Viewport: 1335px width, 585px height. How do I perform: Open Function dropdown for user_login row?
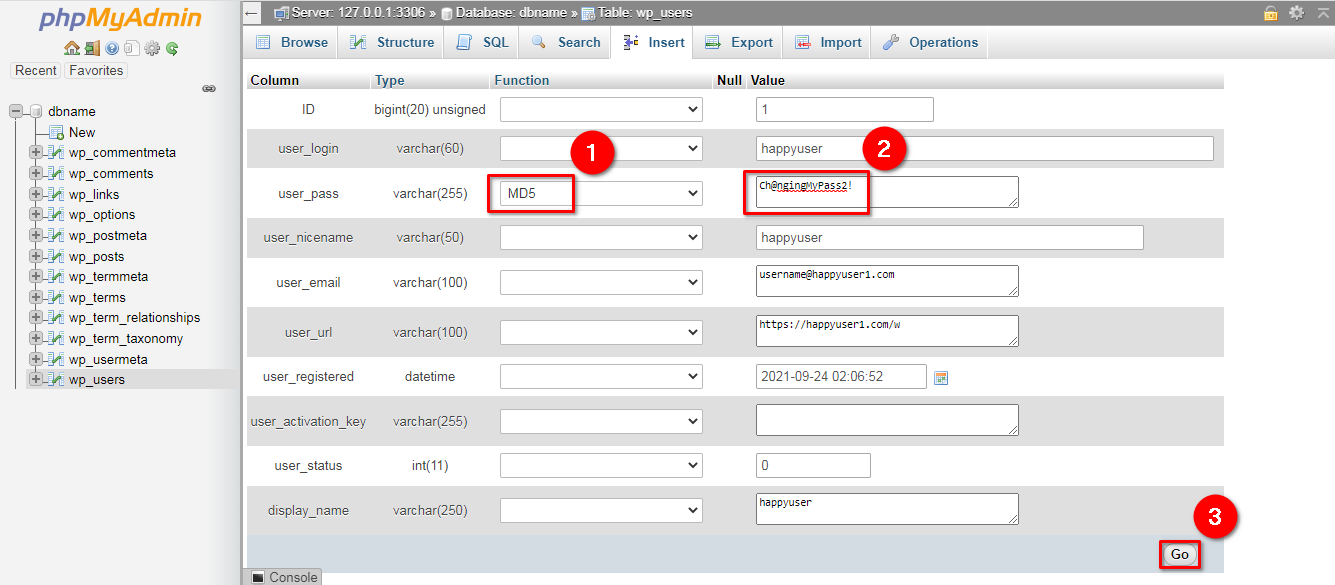(x=601, y=148)
